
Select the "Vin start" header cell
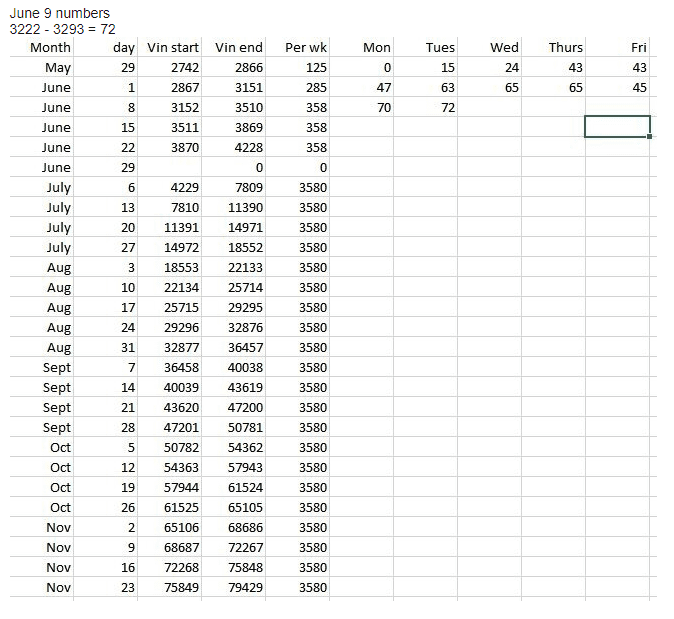coord(172,47)
